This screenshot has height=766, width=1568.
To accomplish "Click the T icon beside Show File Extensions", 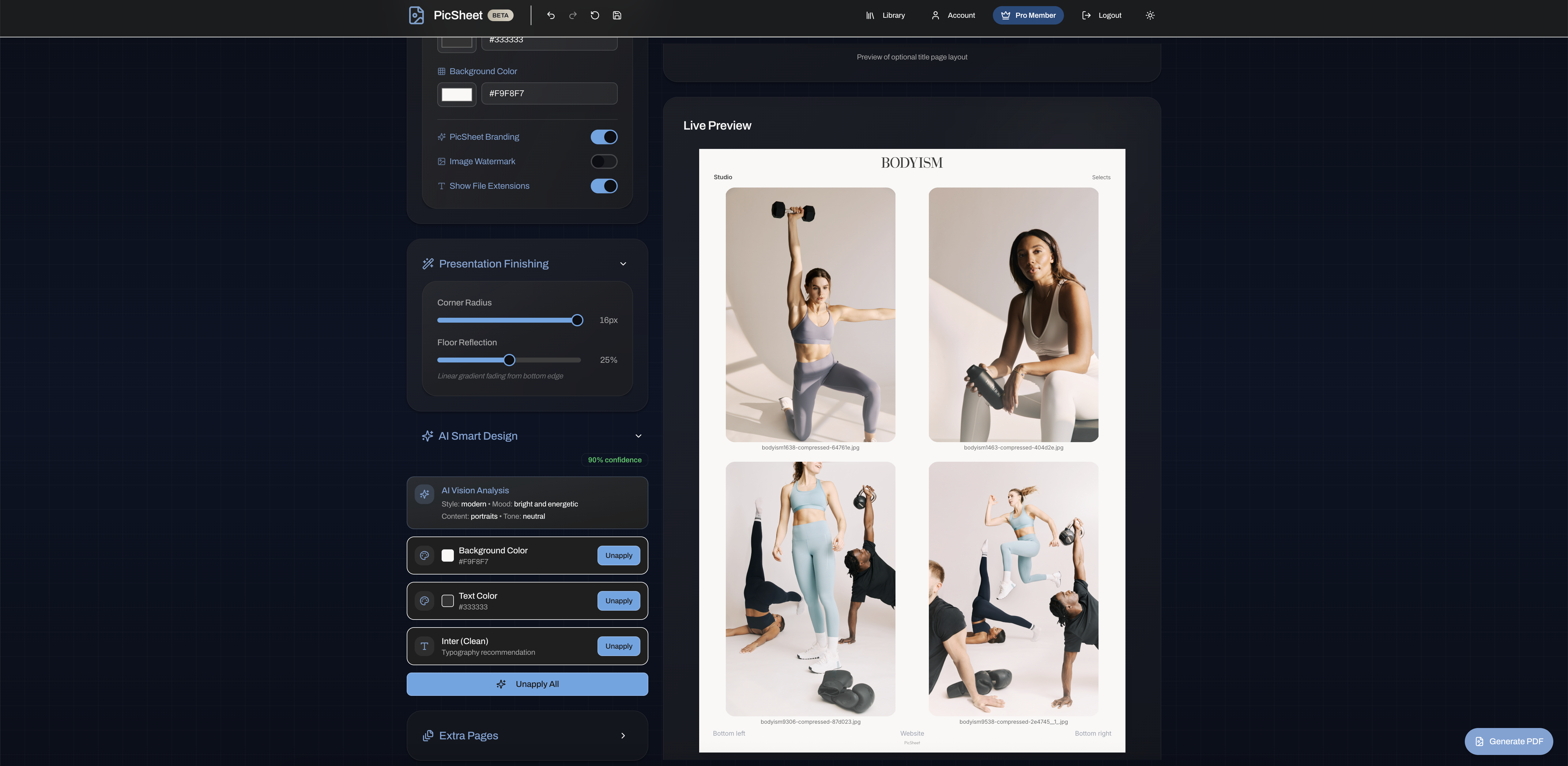I will tap(441, 186).
